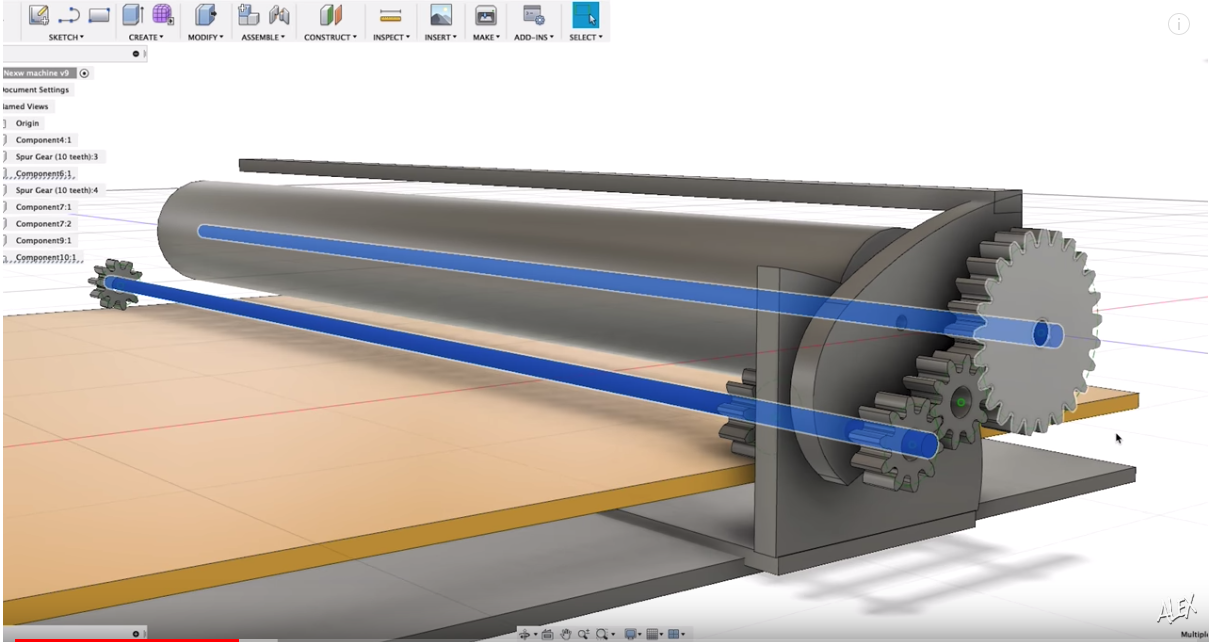The width and height of the screenshot is (1214, 642).
Task: Select Component7:2 in the browser tree
Action: tap(43, 224)
